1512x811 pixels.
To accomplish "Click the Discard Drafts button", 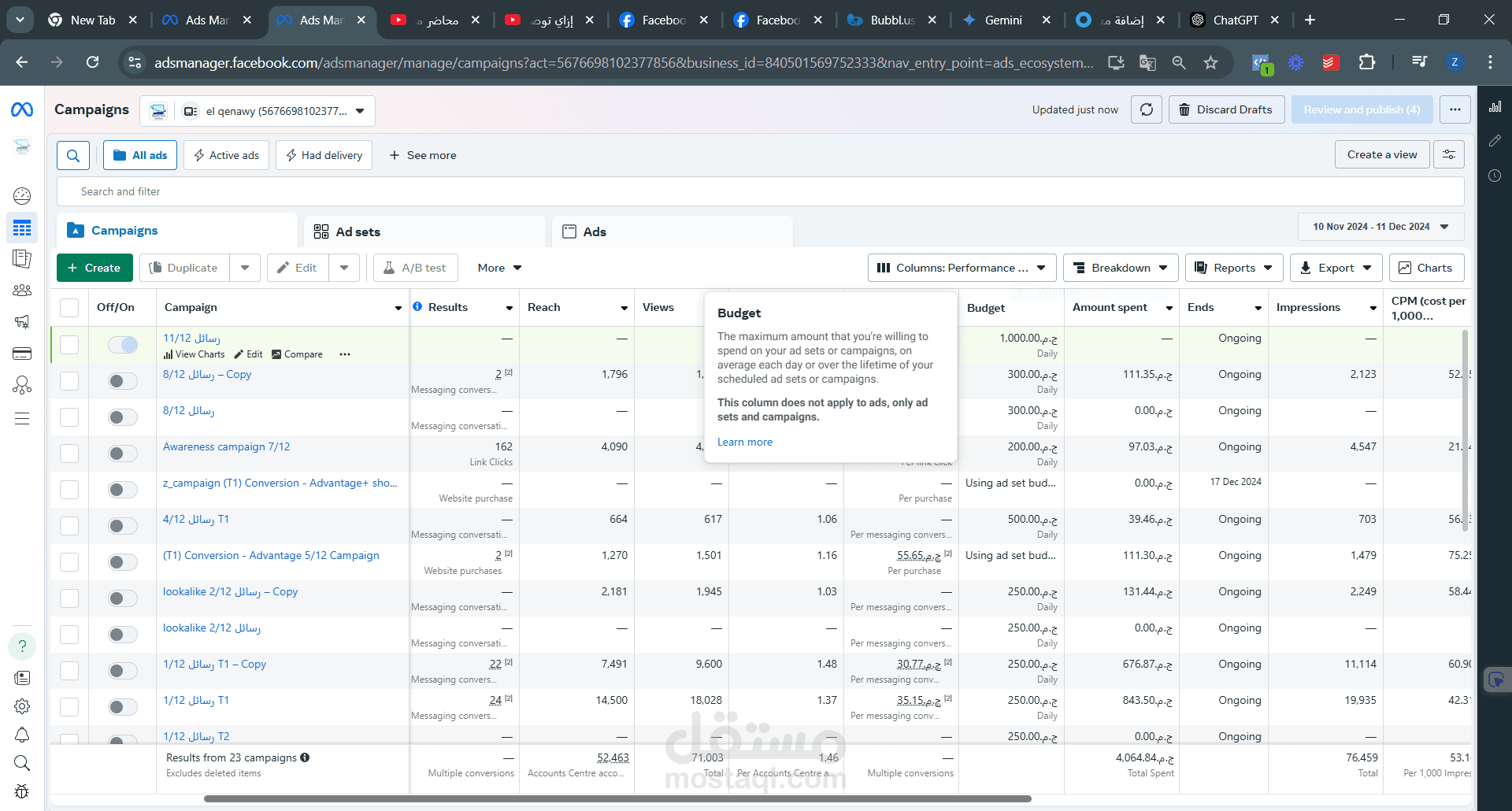I will pyautogui.click(x=1226, y=109).
